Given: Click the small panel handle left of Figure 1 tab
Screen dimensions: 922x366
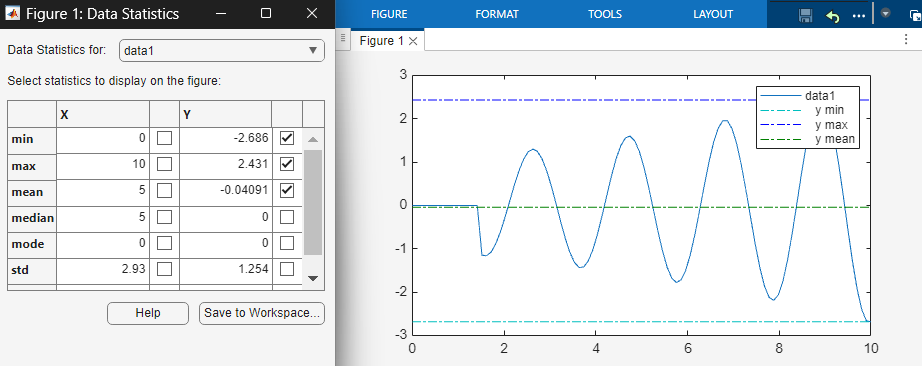Looking at the screenshot, I should 343,39.
